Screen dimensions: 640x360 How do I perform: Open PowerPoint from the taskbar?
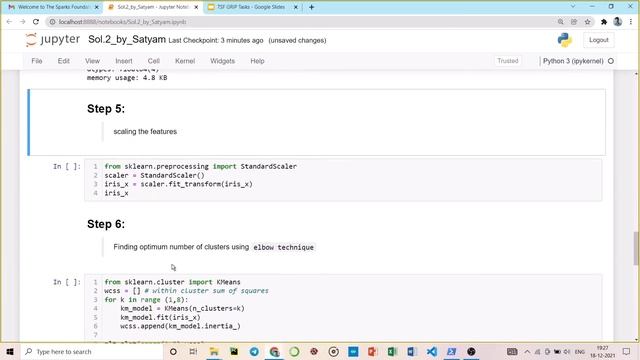pyautogui.click(x=372, y=351)
